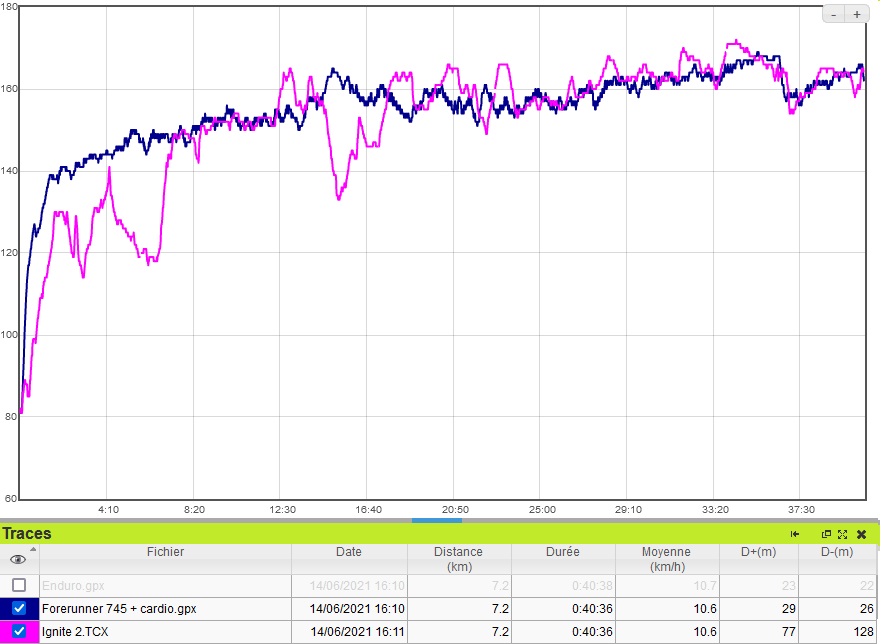This screenshot has width=885, height=644.
Task: Select the Forerunner 745 + cardio.gpx file name
Action: 119,608
